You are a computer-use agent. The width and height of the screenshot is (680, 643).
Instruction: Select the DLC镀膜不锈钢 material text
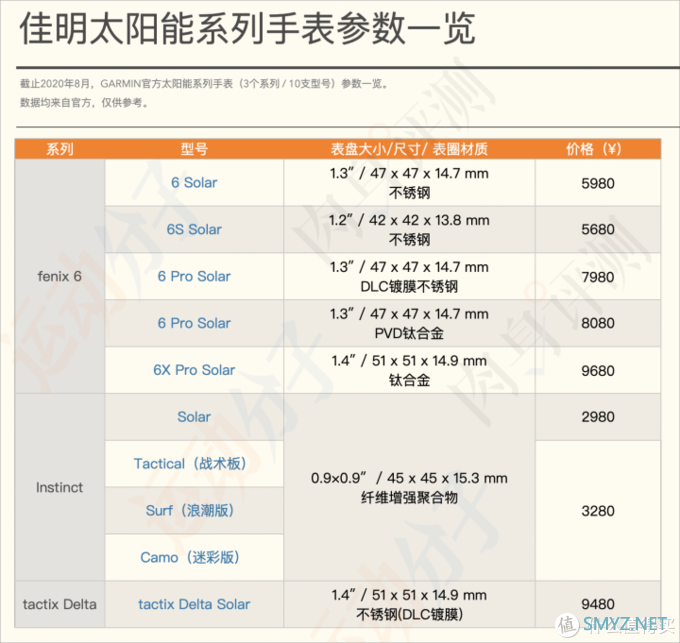click(409, 286)
